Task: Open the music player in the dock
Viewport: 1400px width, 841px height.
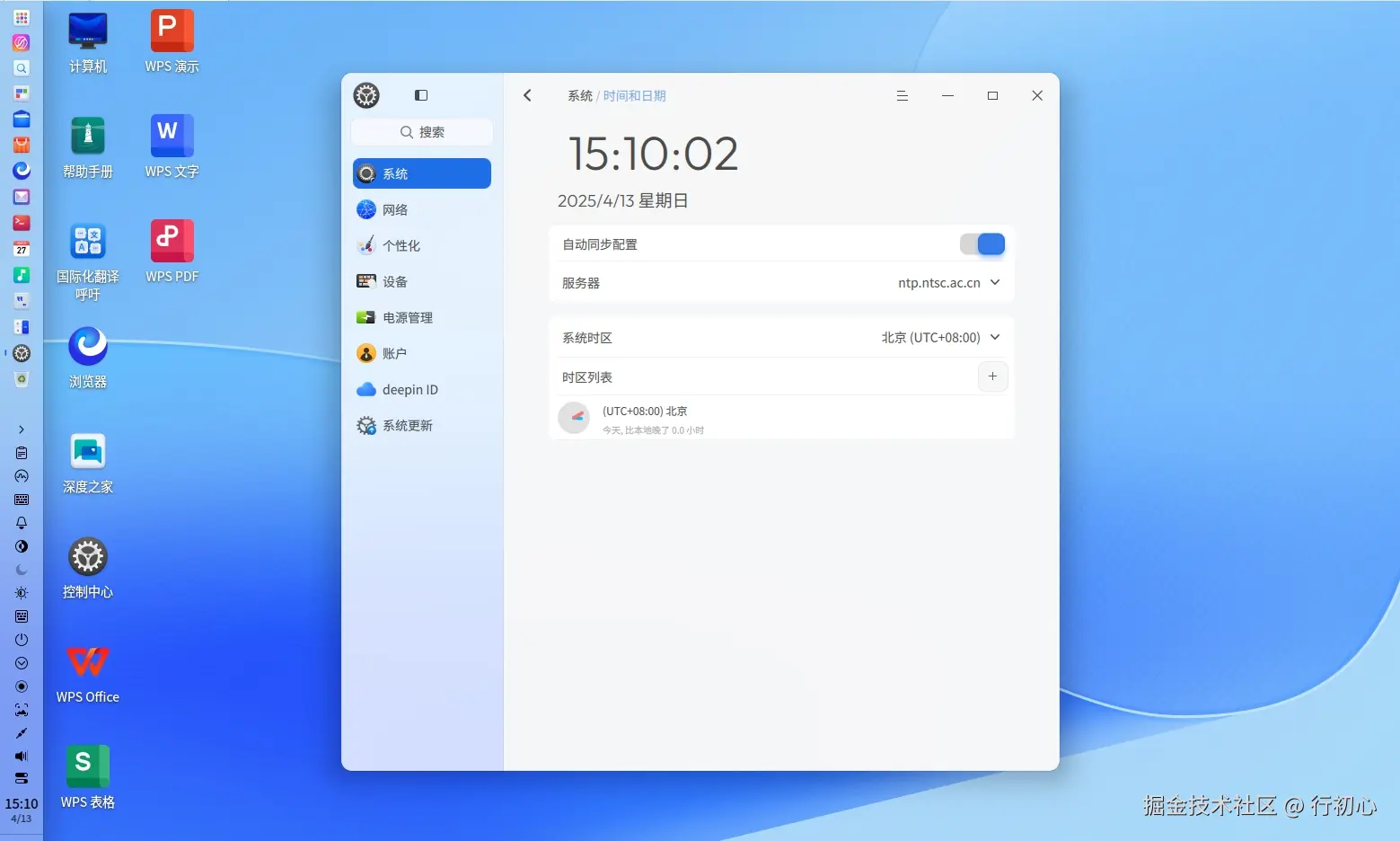Action: coord(22,275)
